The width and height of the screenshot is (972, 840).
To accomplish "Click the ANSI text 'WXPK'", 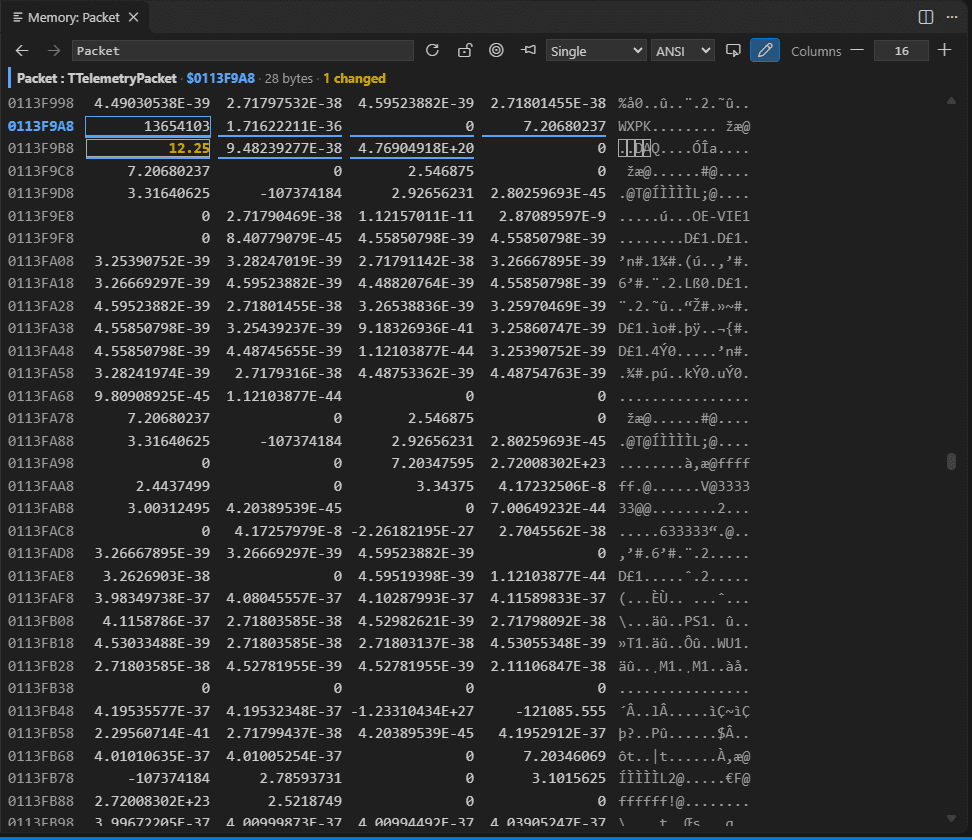I will coord(634,126).
